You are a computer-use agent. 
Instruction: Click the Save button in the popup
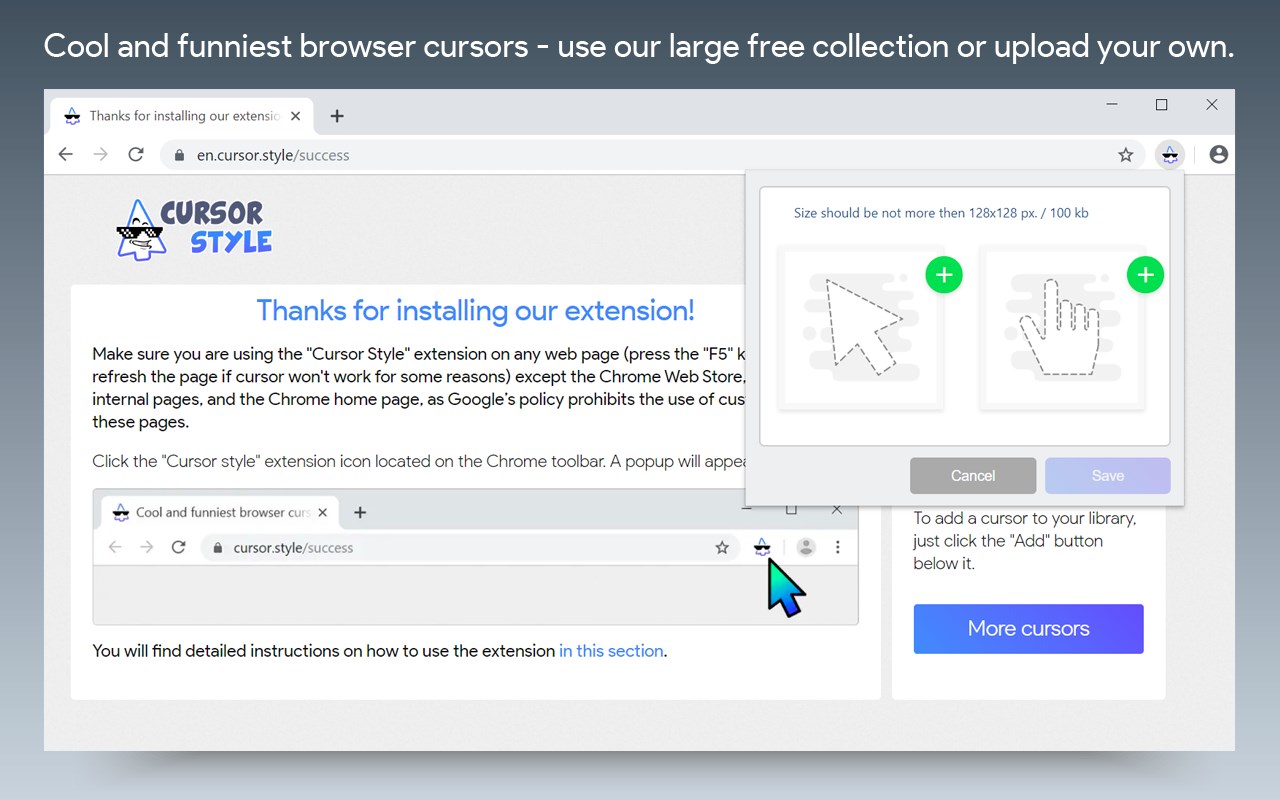click(1108, 476)
